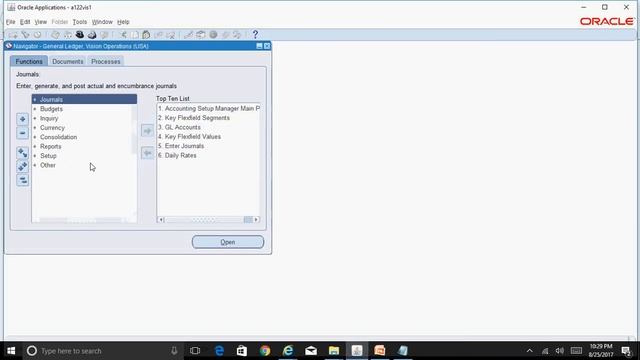Image resolution: width=640 pixels, height=360 pixels.
Task: Click the Delete Record toolbar icon
Action: point(171,35)
